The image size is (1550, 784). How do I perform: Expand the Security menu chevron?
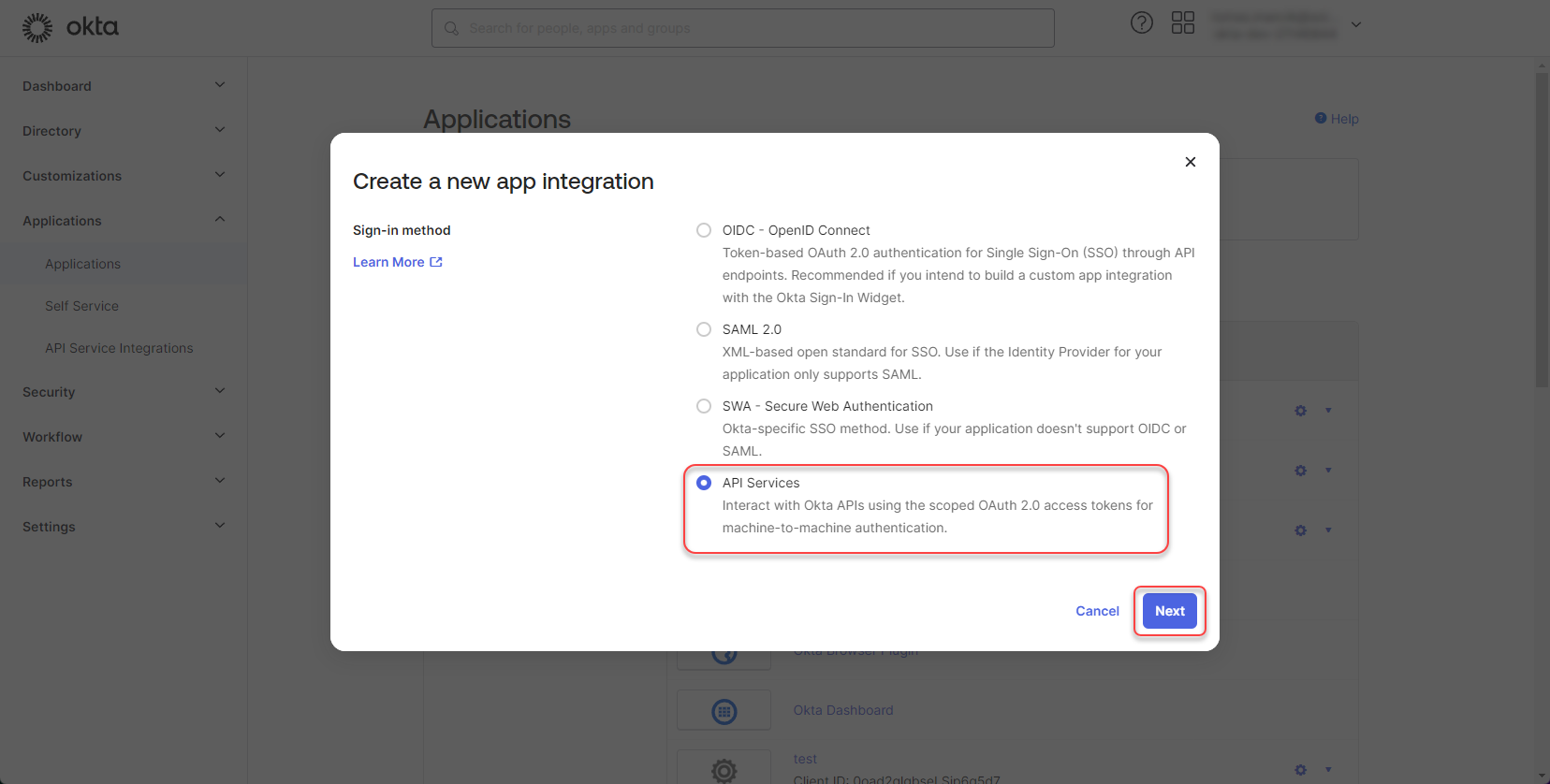click(220, 391)
